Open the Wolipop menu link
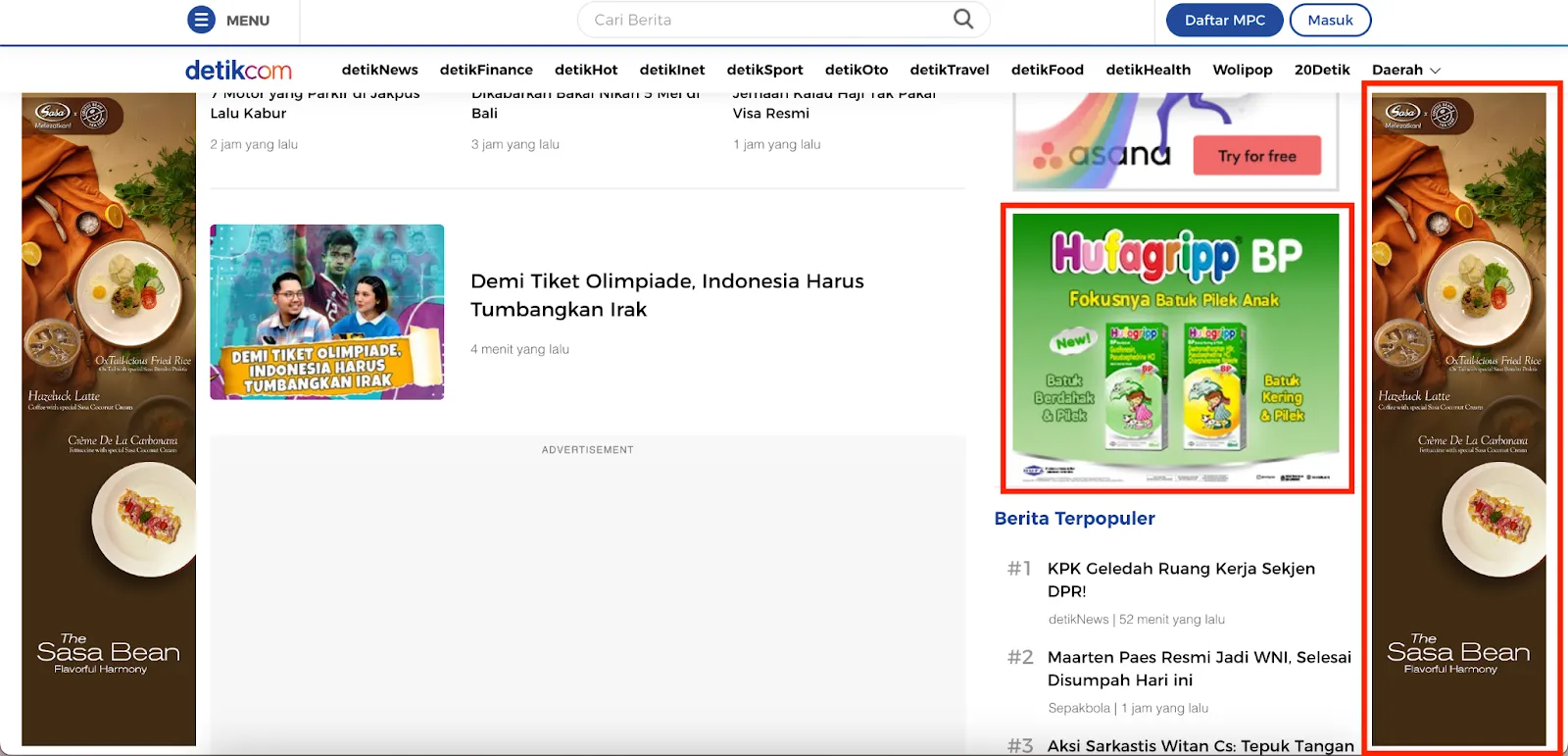 1243,70
